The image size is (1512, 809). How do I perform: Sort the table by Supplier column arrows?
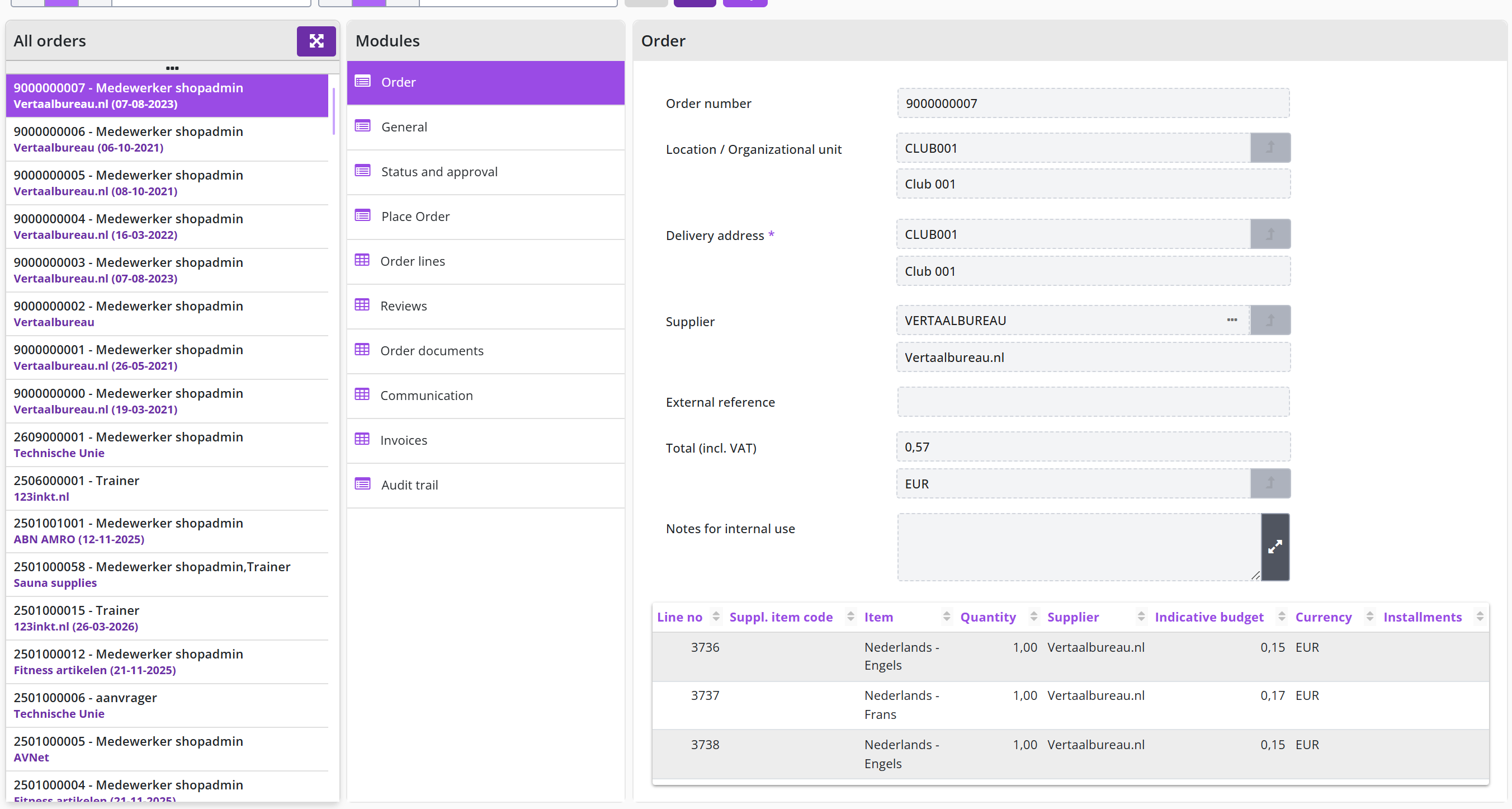(1141, 617)
